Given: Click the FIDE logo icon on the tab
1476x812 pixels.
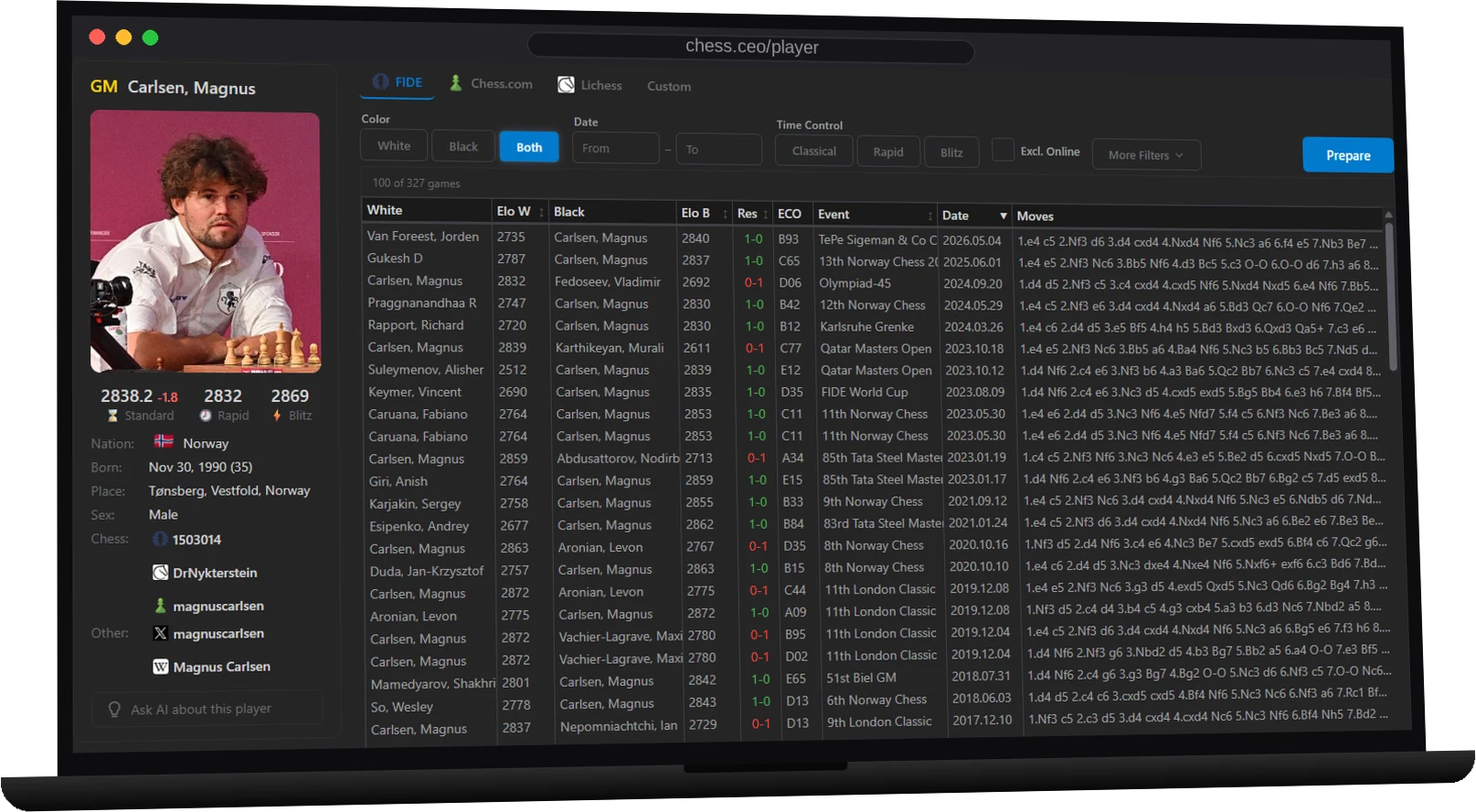Looking at the screenshot, I should coord(381,81).
